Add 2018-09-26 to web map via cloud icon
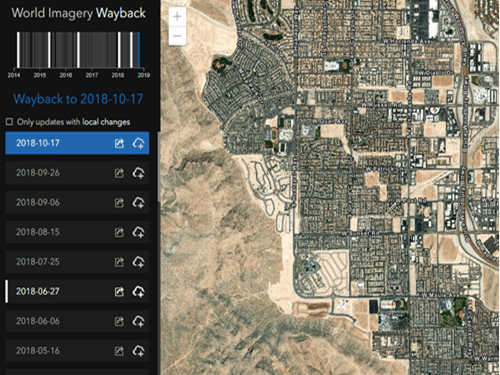The height and width of the screenshot is (375, 500). tap(138, 173)
